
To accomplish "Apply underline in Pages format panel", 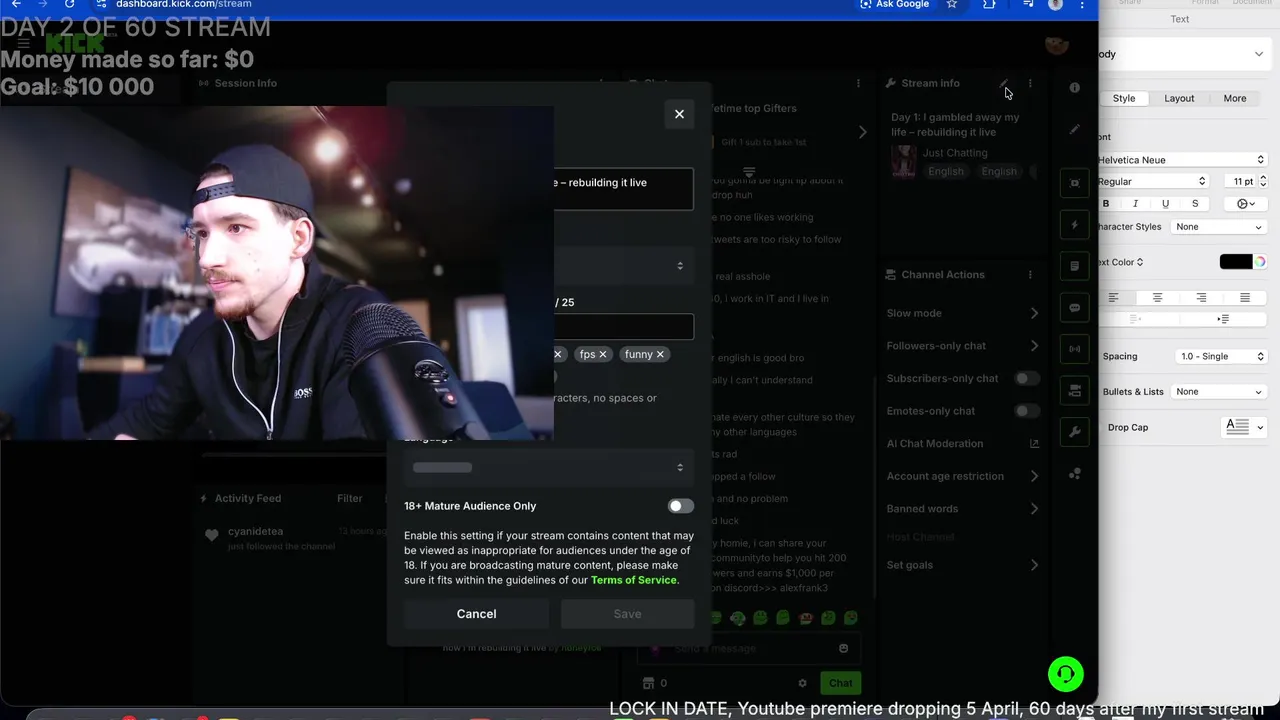I will 1165,204.
